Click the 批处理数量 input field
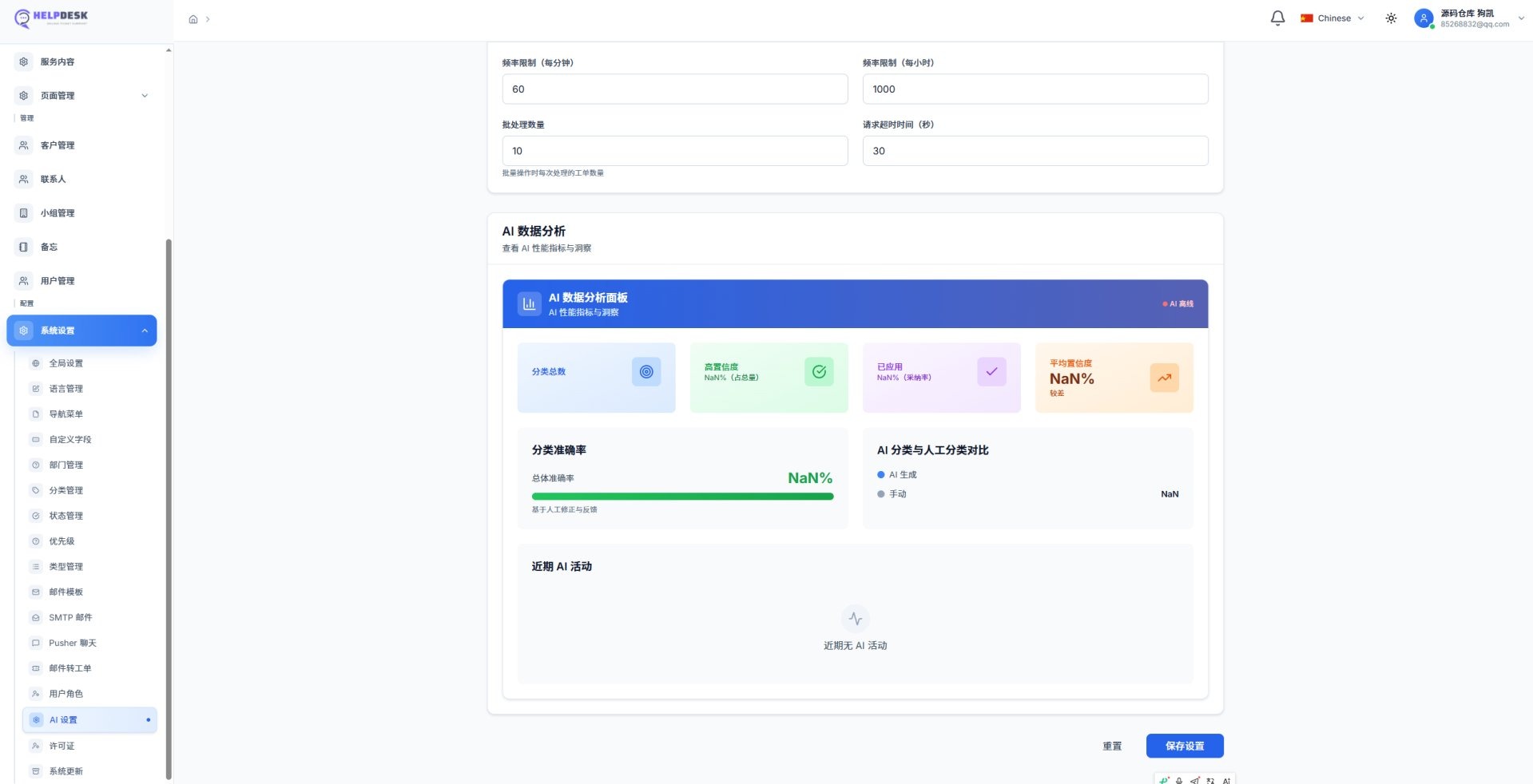Image resolution: width=1533 pixels, height=784 pixels. 675,151
